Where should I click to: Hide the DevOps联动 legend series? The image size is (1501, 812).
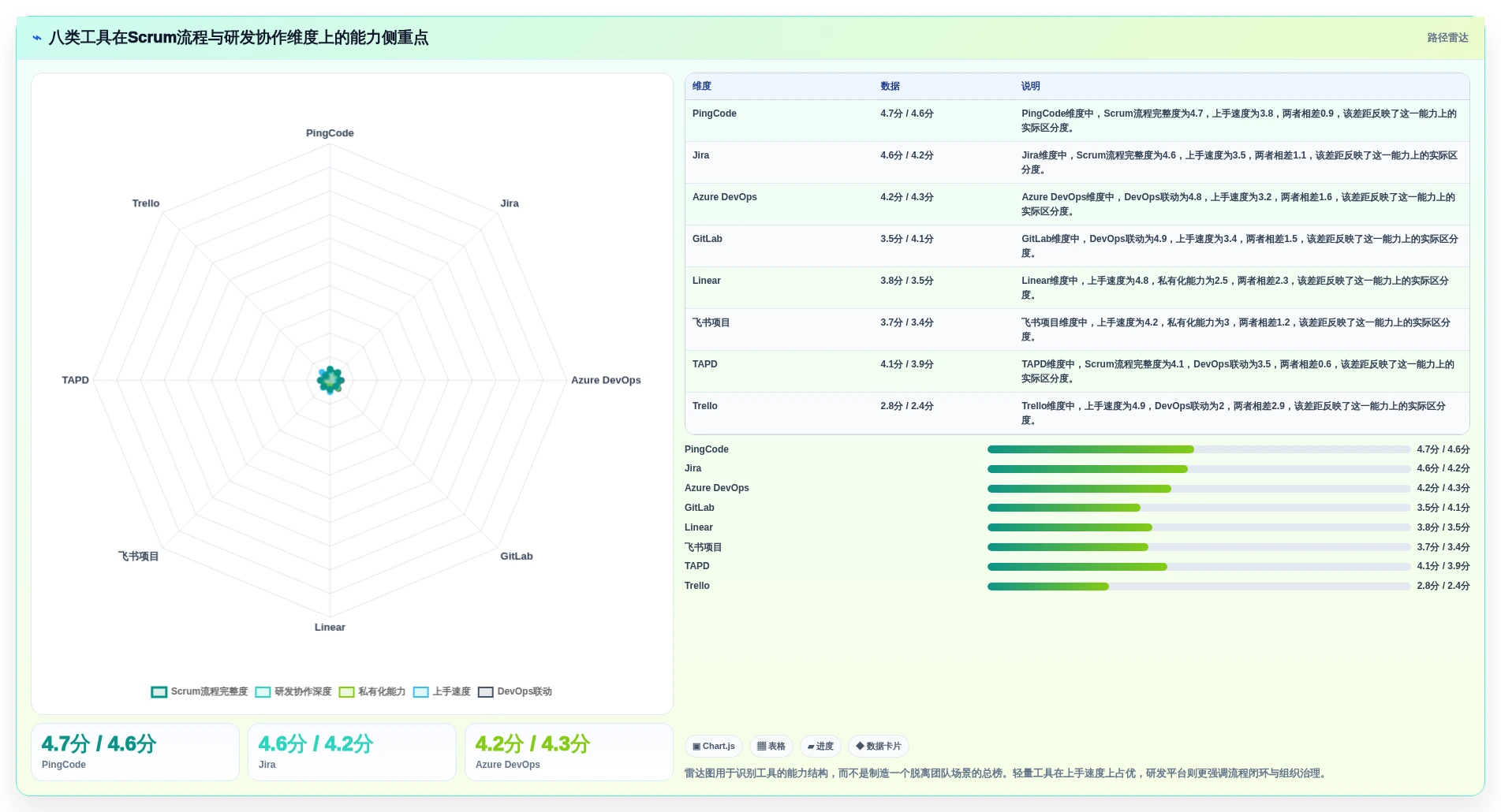point(515,691)
